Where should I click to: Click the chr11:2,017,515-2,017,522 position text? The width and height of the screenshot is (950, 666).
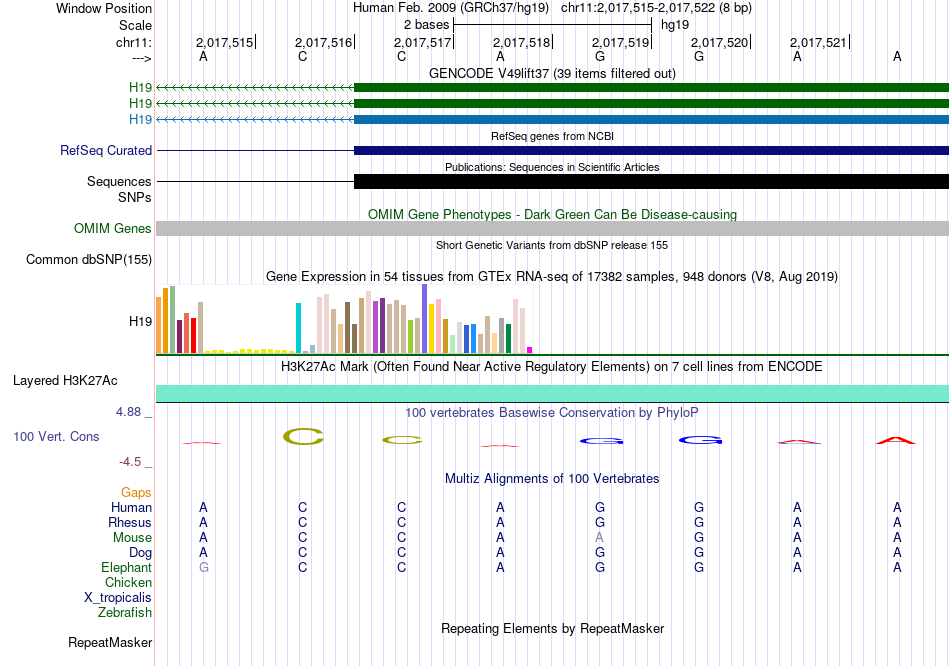point(656,8)
